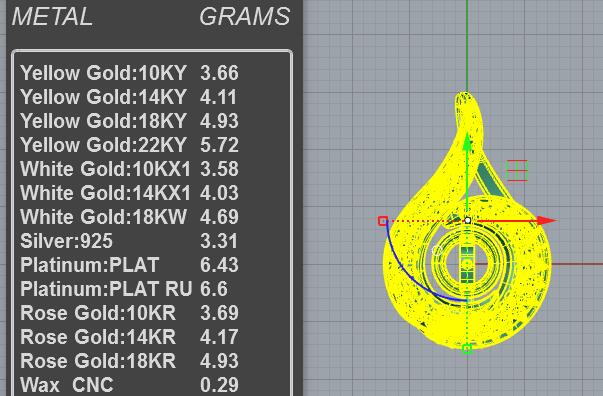Click the green scale handle at pendant bottom

(x=467, y=349)
